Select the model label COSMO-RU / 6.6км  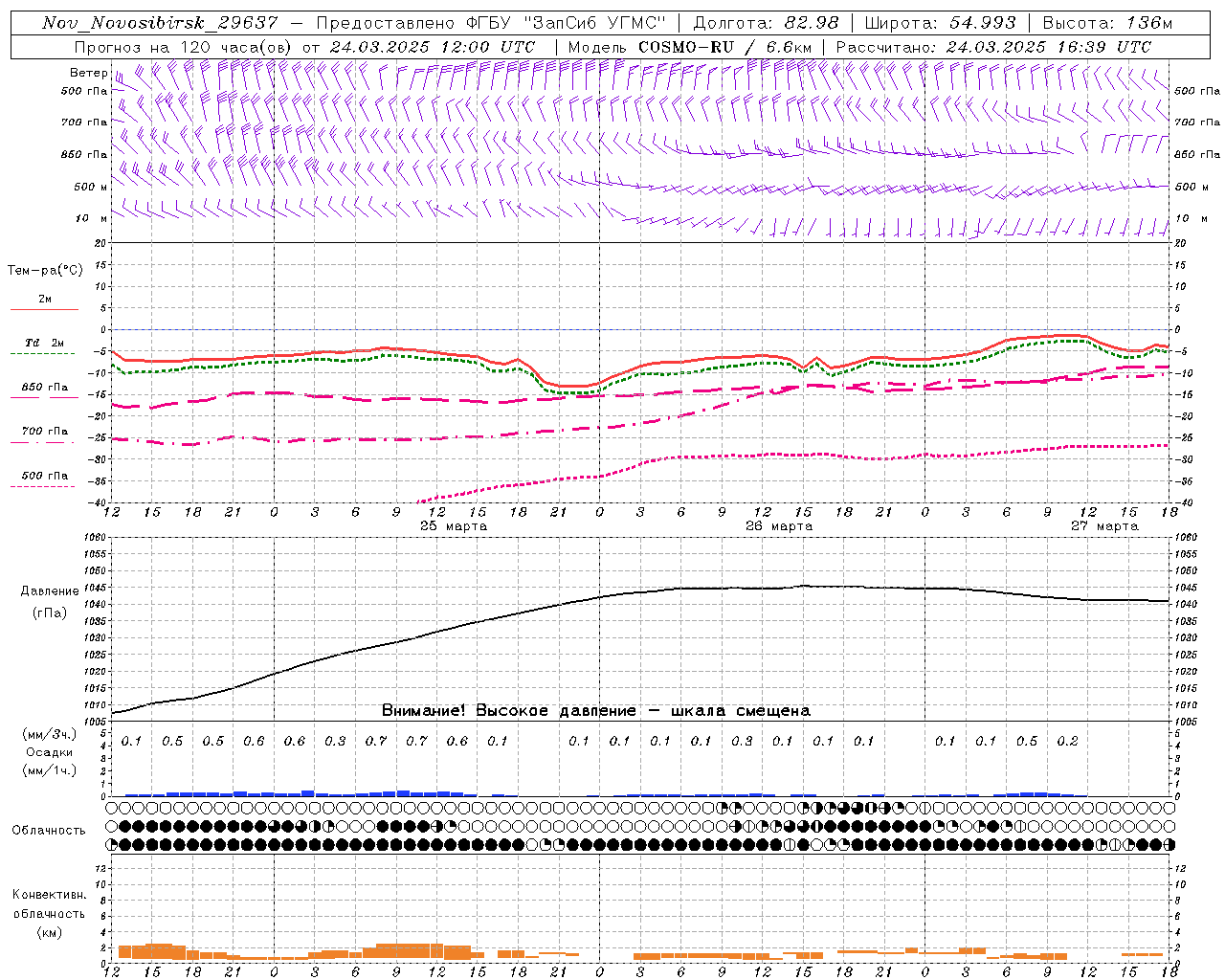[725, 47]
